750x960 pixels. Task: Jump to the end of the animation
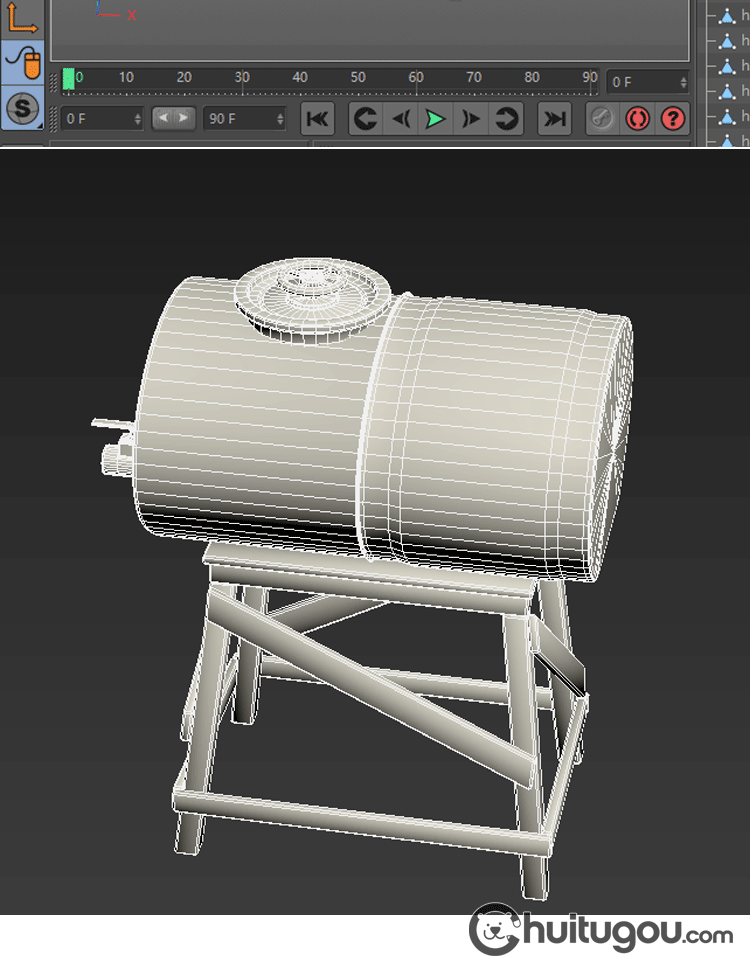click(553, 119)
